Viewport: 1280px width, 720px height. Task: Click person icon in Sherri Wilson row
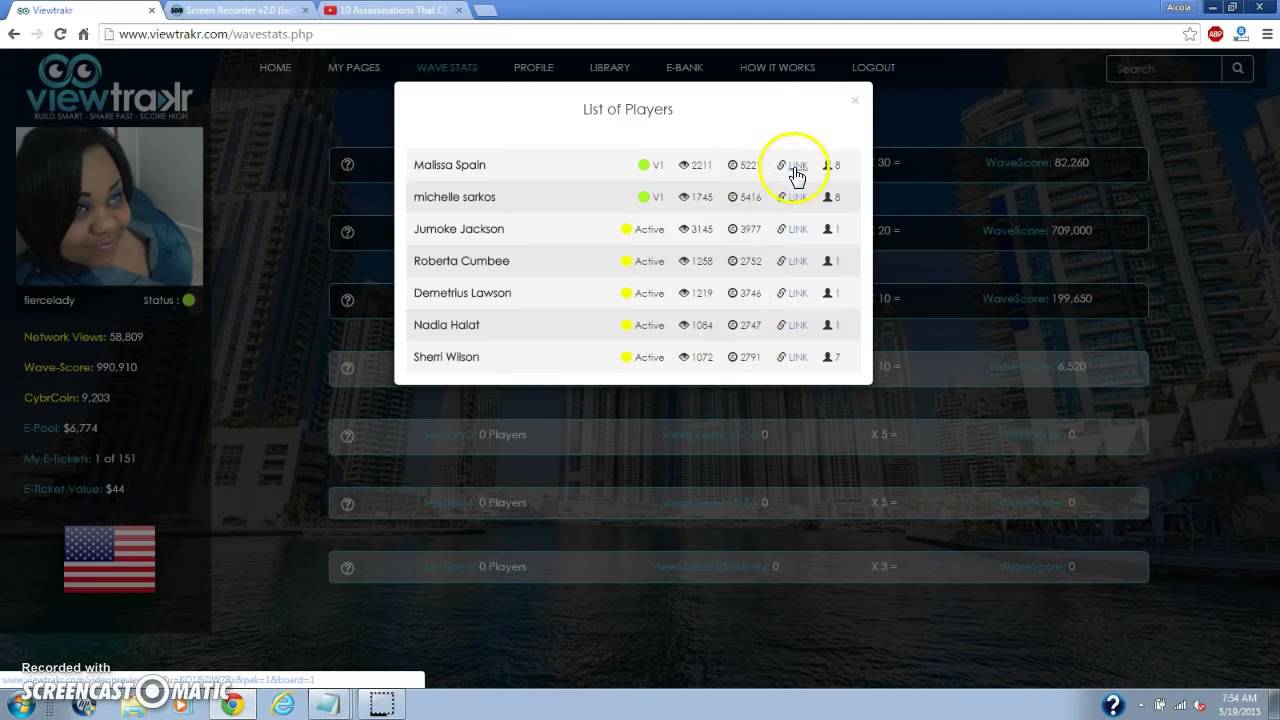(x=828, y=357)
